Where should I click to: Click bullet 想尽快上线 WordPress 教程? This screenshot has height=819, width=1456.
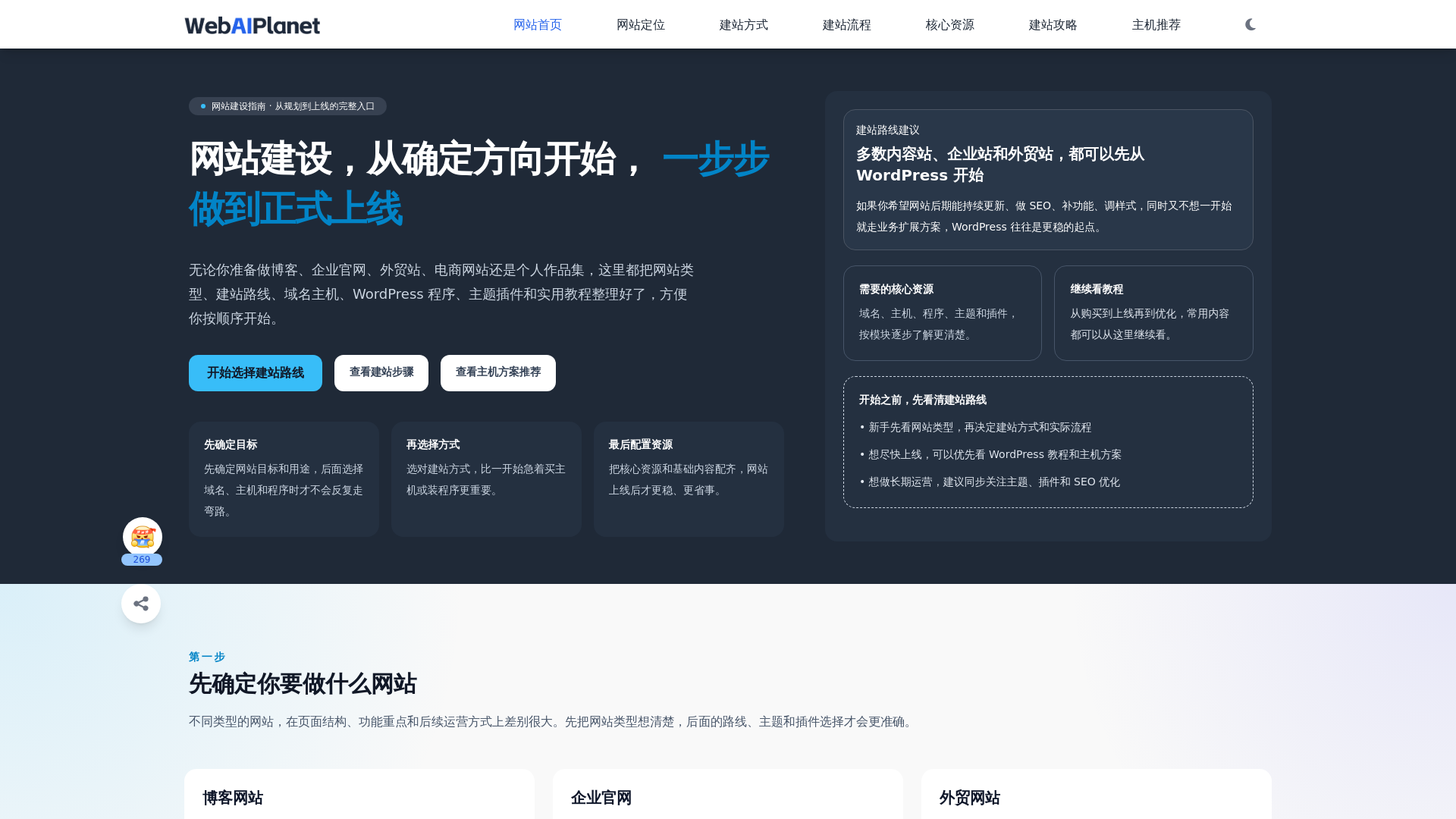coord(990,455)
